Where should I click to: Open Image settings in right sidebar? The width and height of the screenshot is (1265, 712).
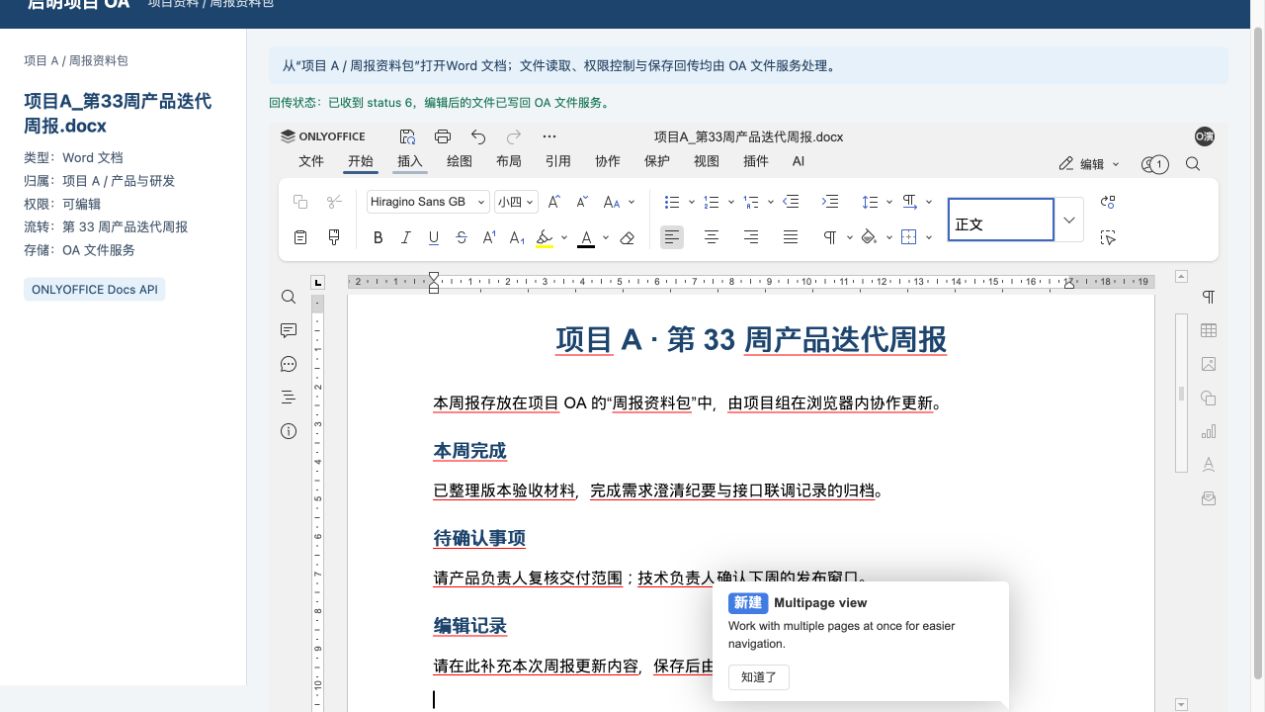tap(1208, 364)
